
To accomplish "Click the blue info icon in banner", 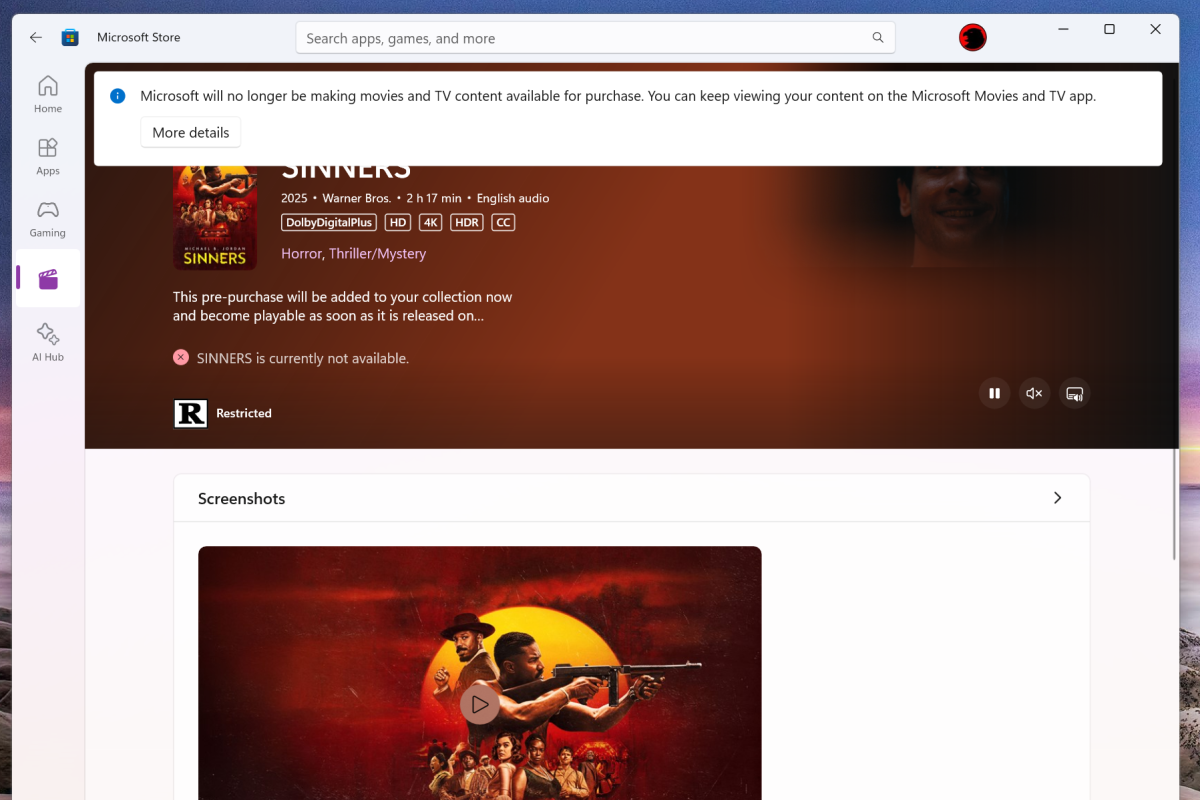I will [x=118, y=96].
